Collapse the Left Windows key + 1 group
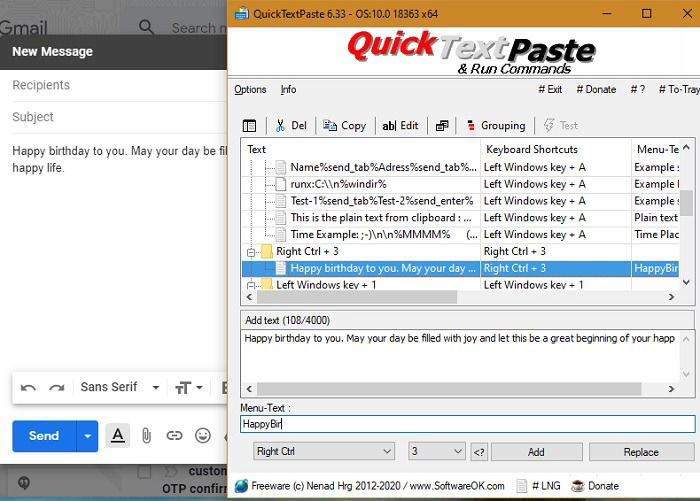700x501 pixels. 251,285
